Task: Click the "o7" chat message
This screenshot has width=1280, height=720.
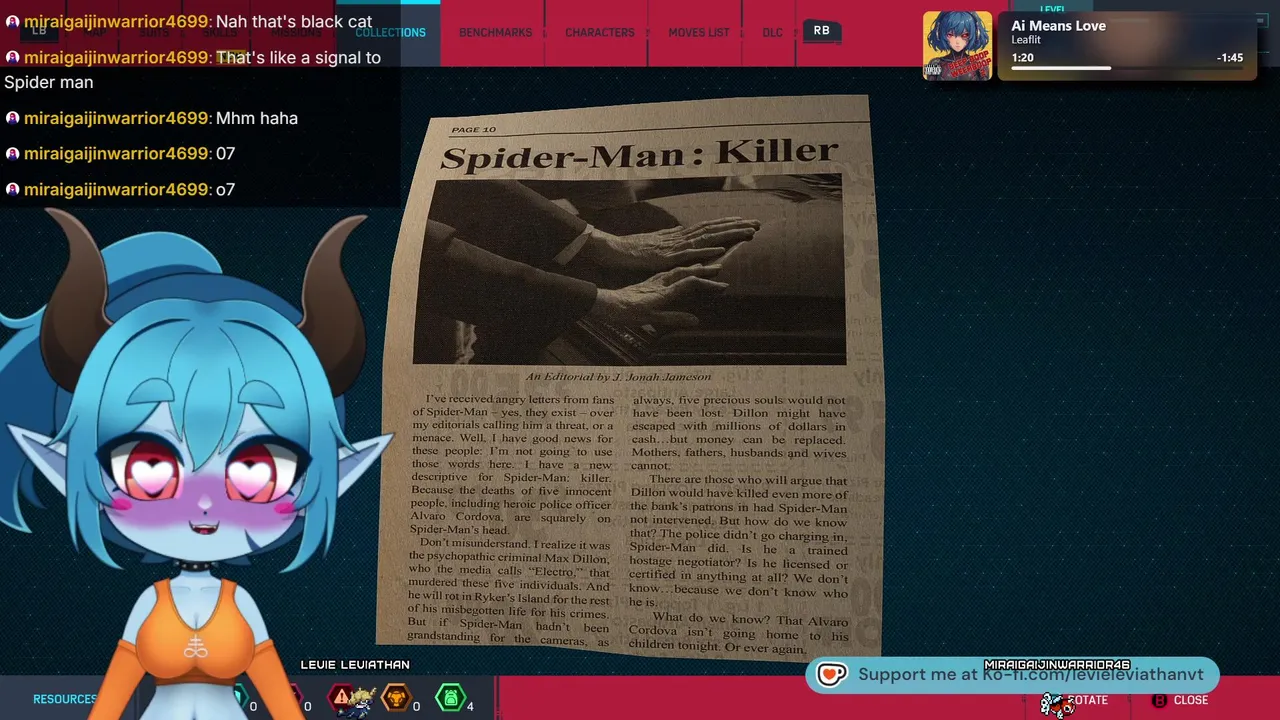Action: 225,189
